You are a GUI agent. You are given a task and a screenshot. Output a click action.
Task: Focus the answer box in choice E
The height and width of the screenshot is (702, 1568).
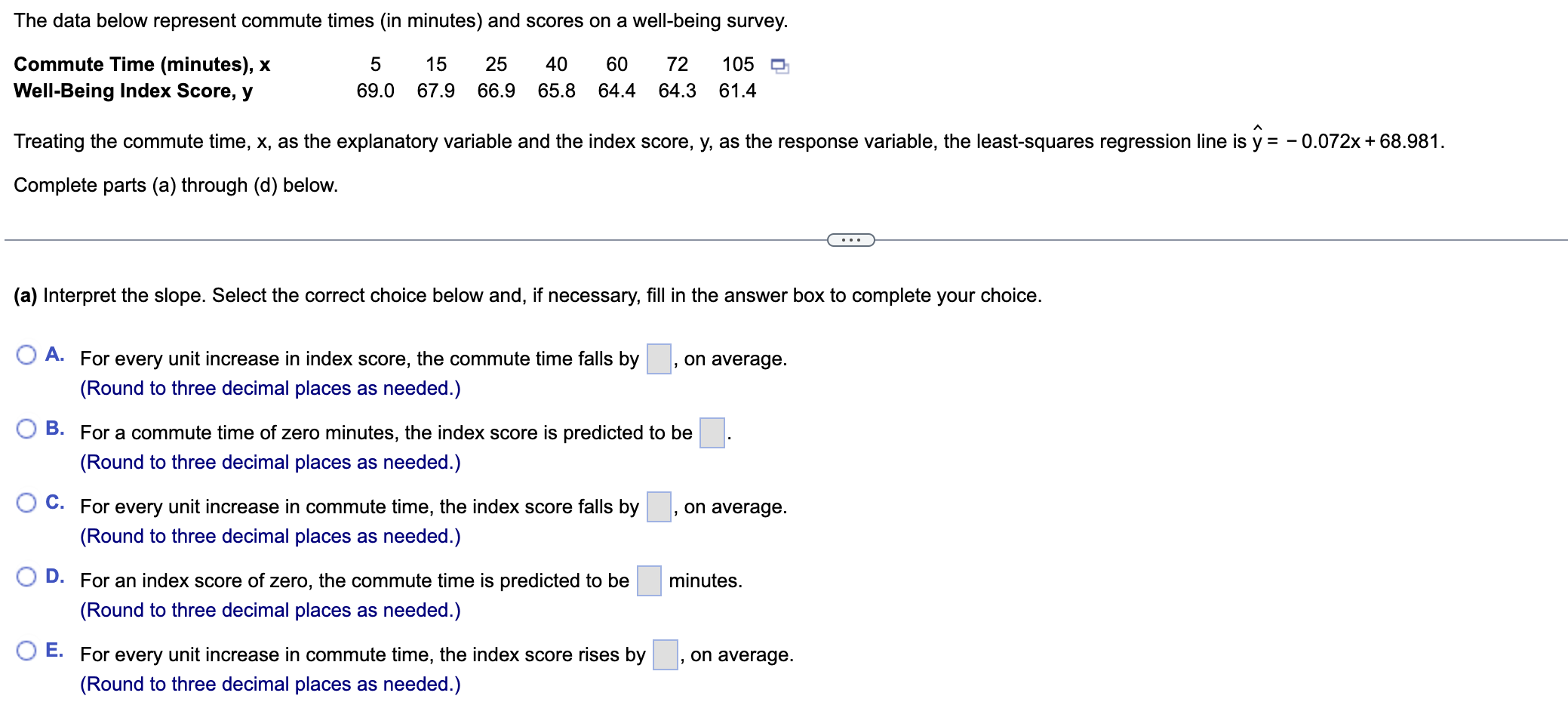[x=665, y=654]
